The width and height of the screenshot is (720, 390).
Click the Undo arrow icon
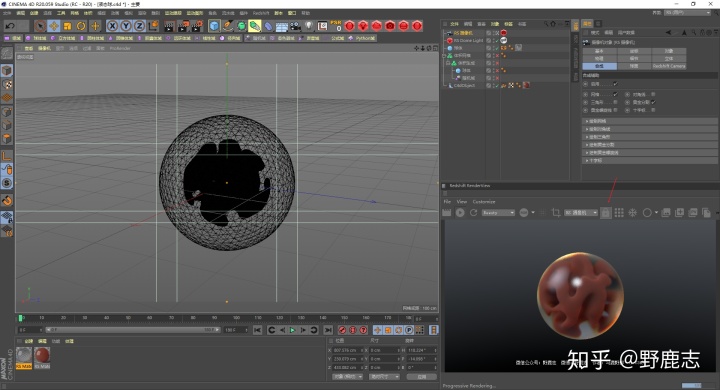tap(10, 26)
